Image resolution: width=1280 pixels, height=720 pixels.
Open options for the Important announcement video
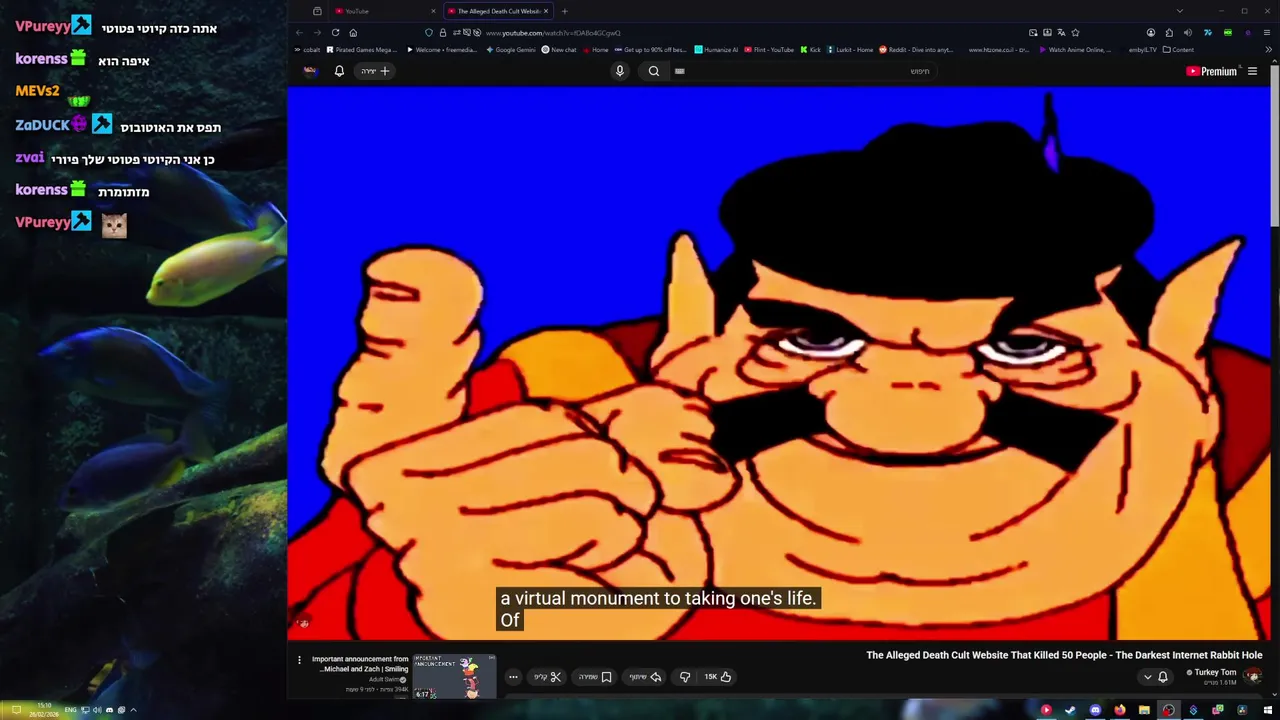(x=299, y=660)
